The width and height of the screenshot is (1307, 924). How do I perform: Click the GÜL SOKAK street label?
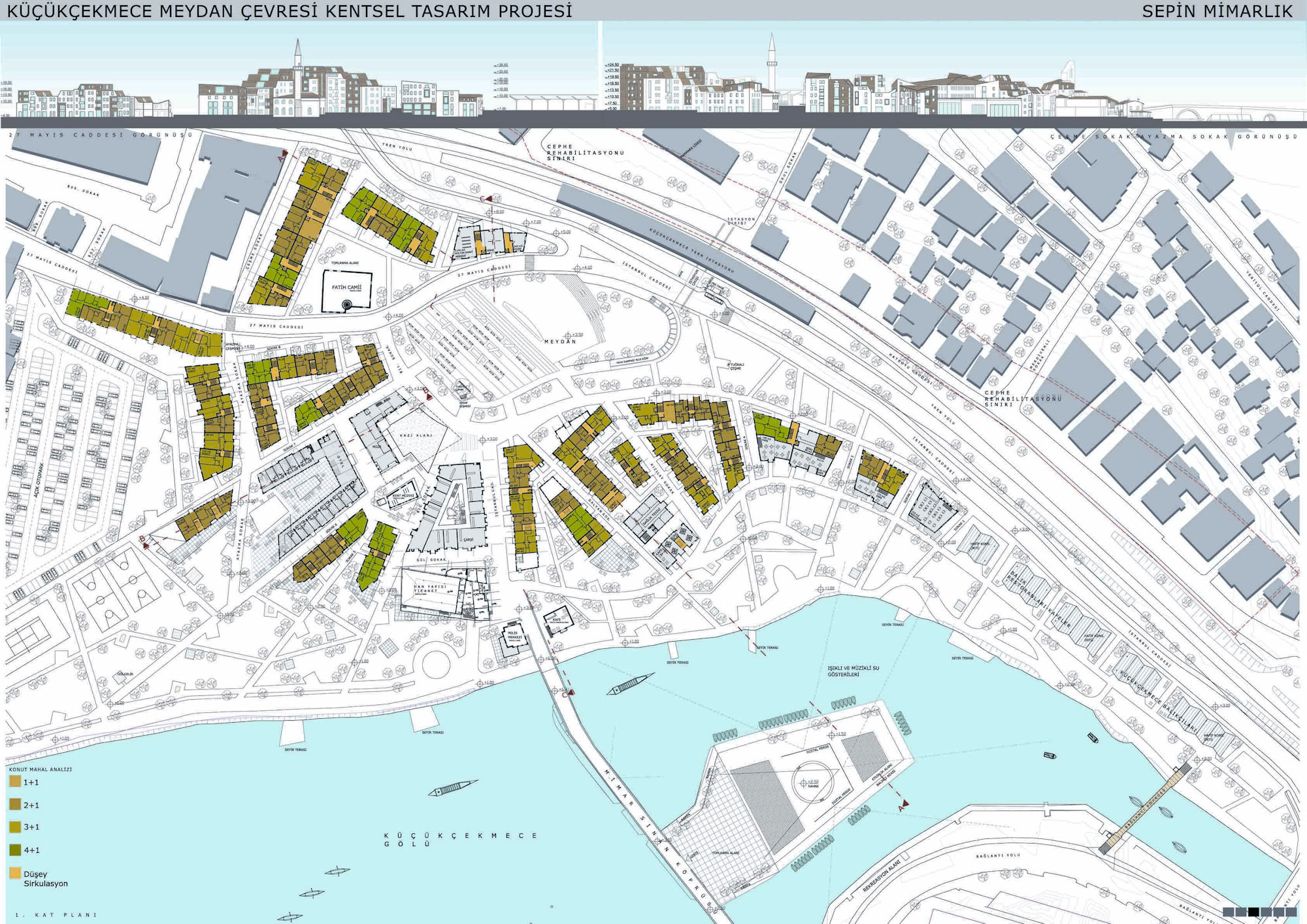[x=430, y=560]
